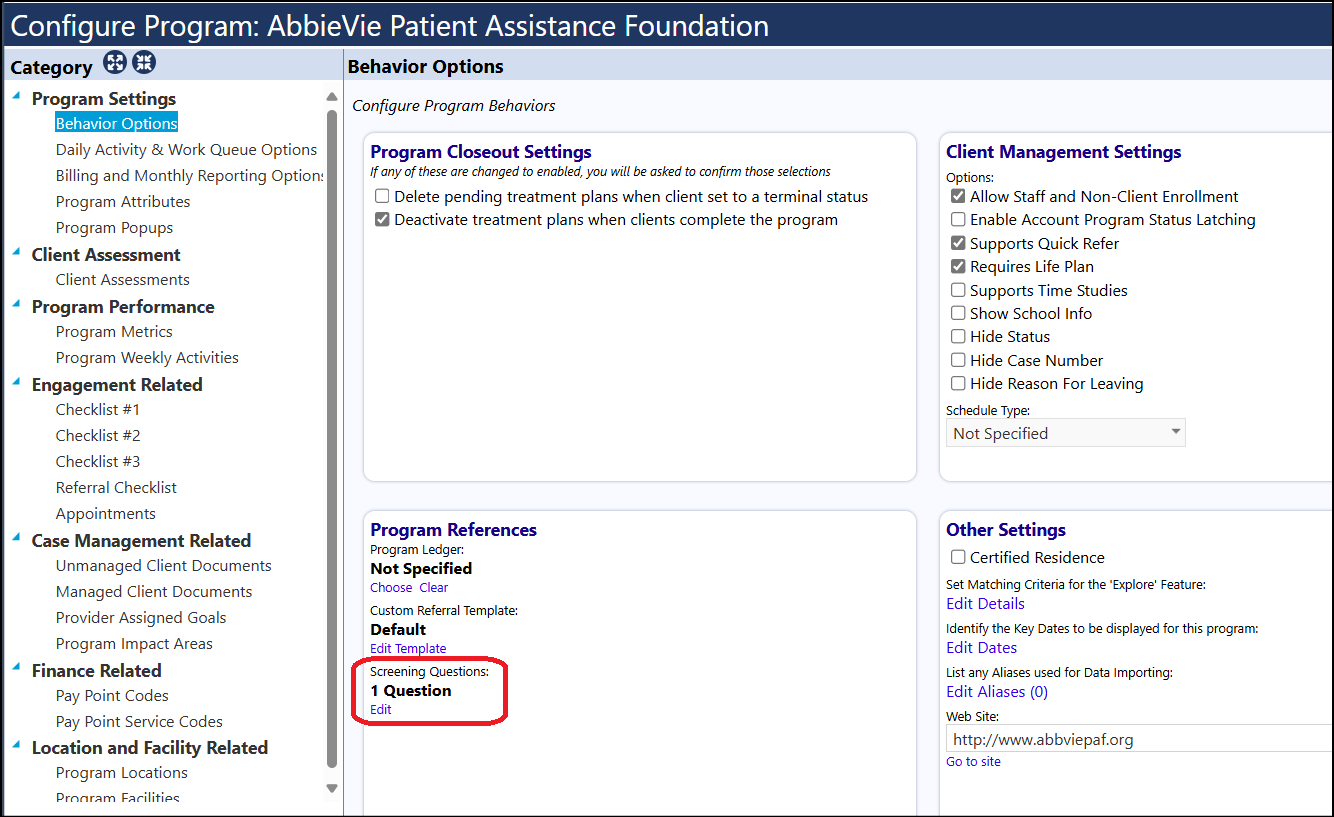Tick the Hide Status checkbox
Image resolution: width=1334 pixels, height=817 pixels.
click(x=958, y=337)
